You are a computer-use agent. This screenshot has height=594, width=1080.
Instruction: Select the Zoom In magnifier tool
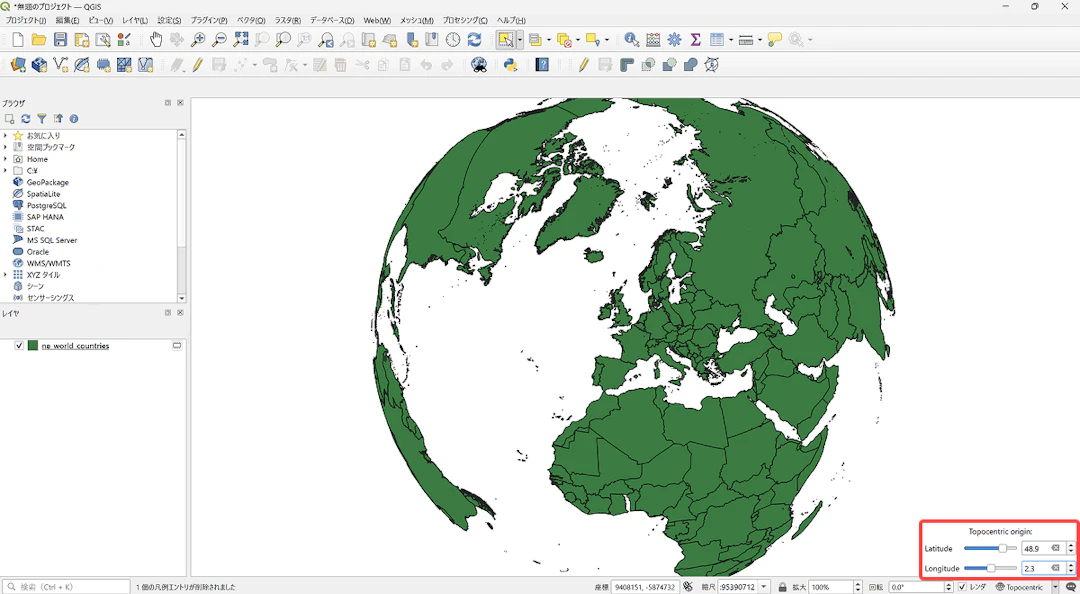198,40
